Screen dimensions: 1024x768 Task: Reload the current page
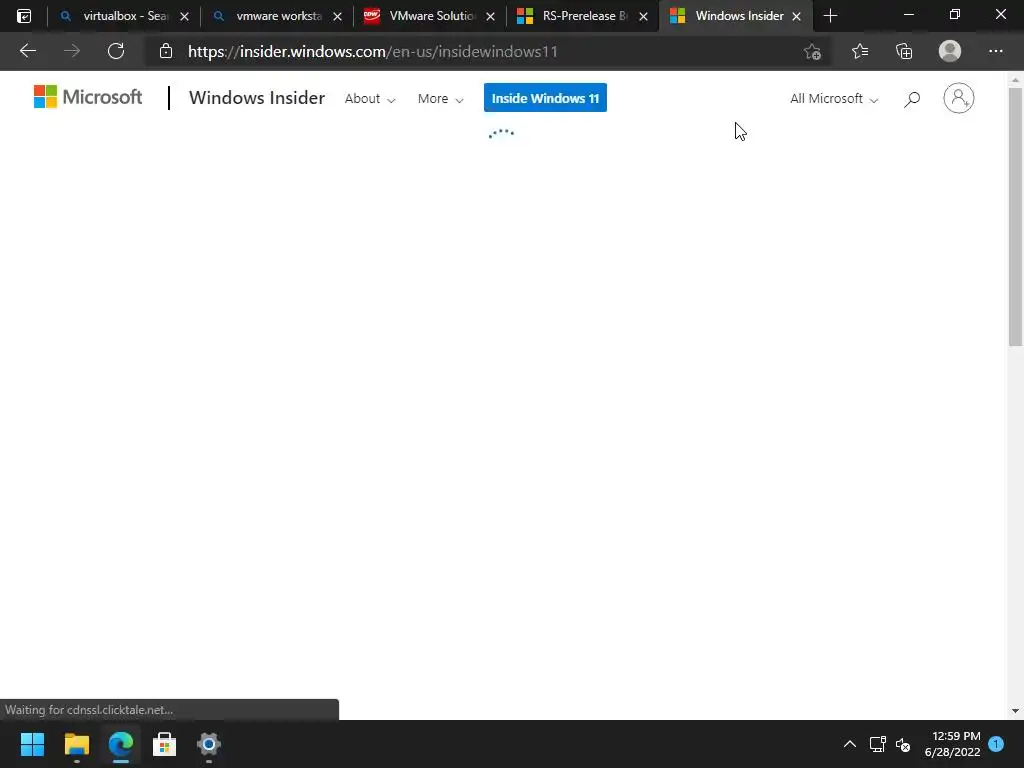[x=116, y=51]
